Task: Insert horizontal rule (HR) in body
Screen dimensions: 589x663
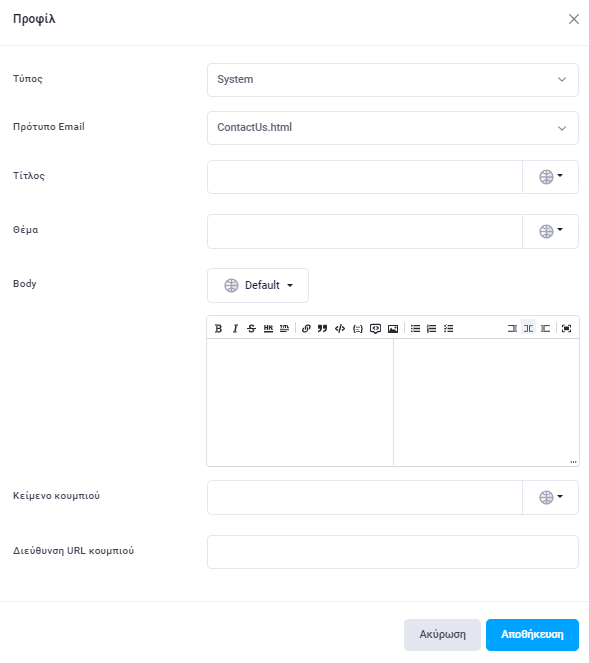Action: (x=268, y=329)
